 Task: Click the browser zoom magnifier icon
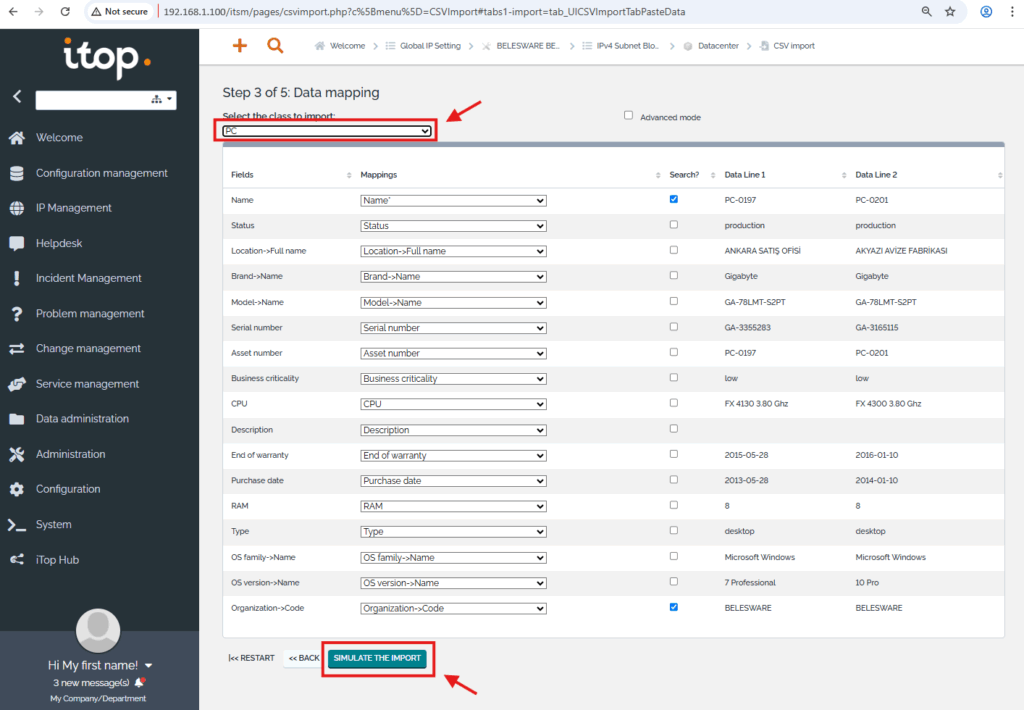pyautogui.click(x=927, y=12)
